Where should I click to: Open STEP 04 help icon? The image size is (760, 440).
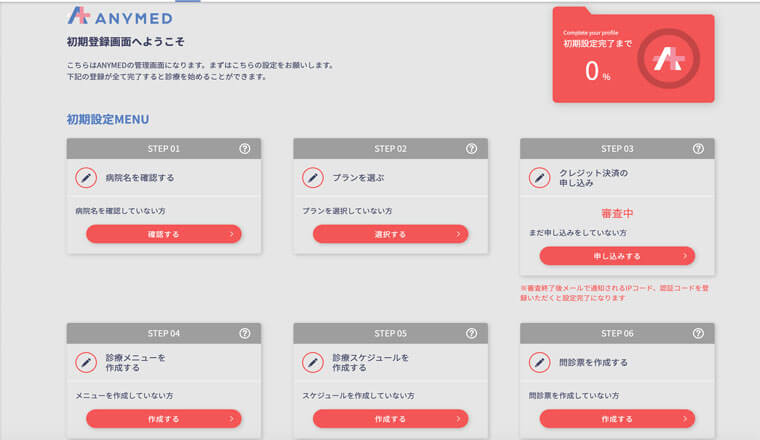point(245,333)
